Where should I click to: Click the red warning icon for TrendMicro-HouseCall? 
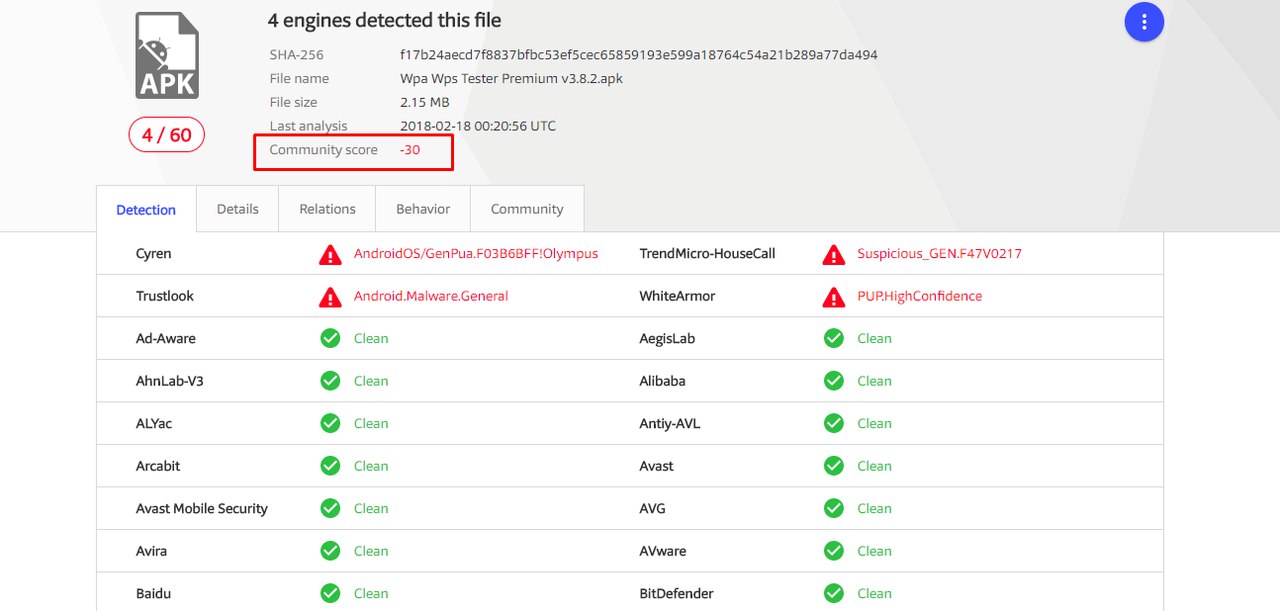coord(833,254)
